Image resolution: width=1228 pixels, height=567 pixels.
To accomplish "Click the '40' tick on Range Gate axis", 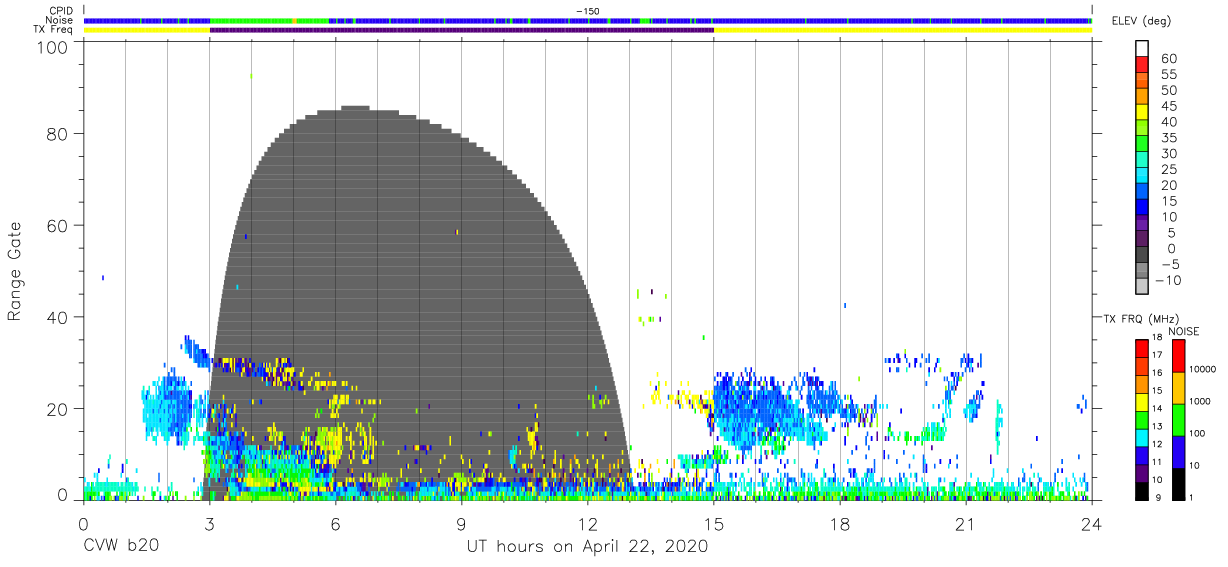I will pyautogui.click(x=58, y=317).
